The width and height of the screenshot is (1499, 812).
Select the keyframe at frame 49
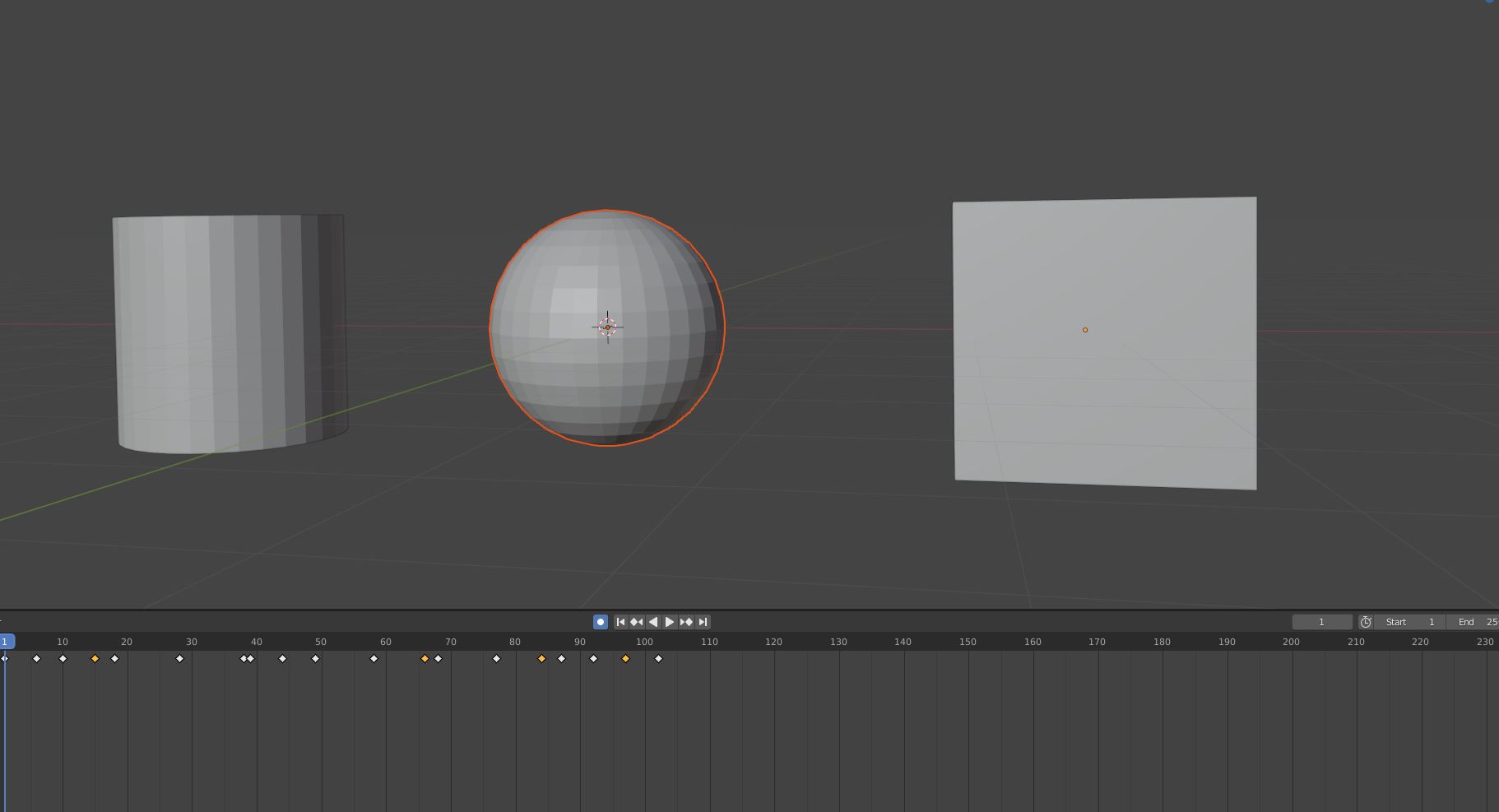pos(315,659)
